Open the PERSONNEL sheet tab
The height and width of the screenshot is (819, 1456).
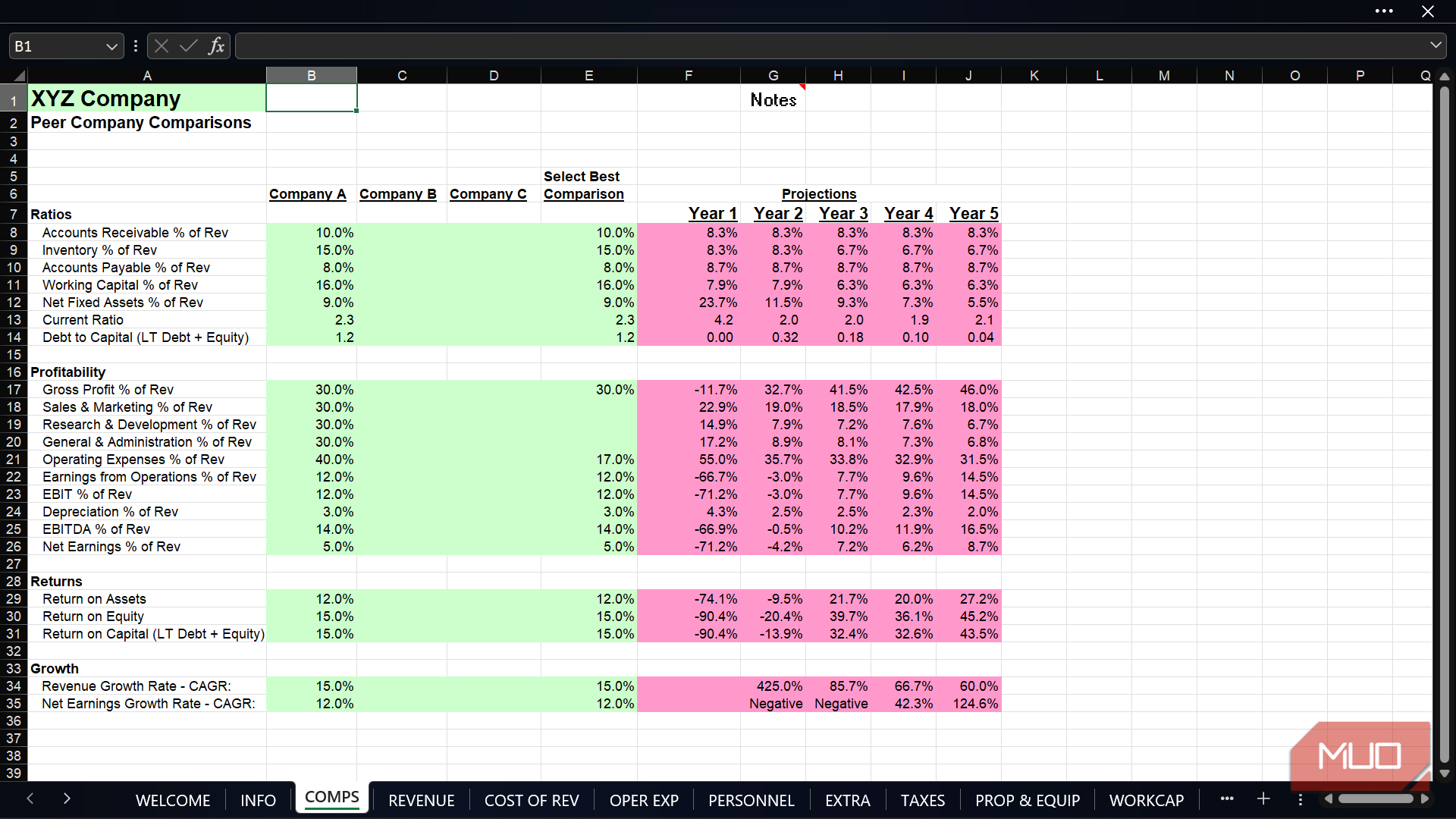[x=751, y=800]
